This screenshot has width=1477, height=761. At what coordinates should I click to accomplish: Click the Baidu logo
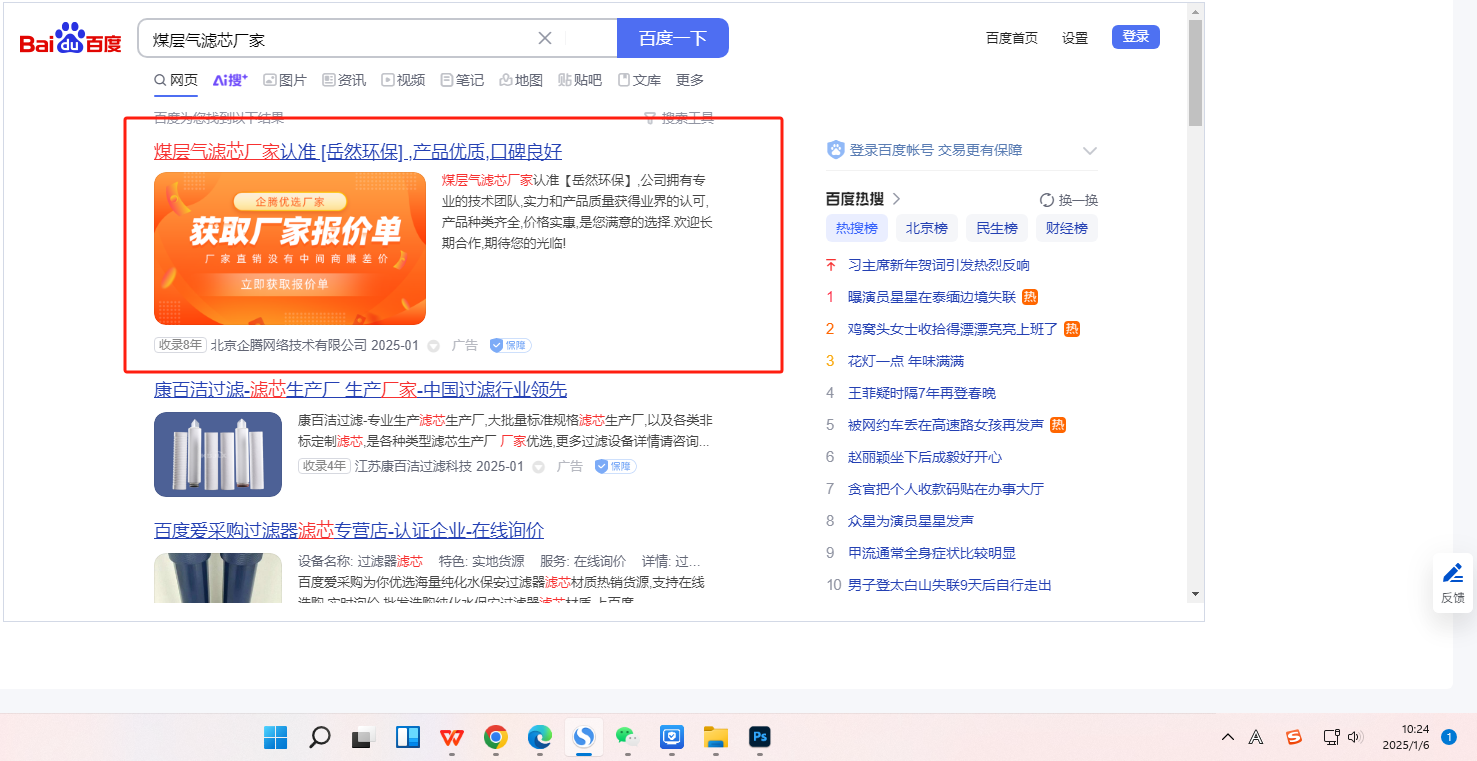[x=70, y=41]
